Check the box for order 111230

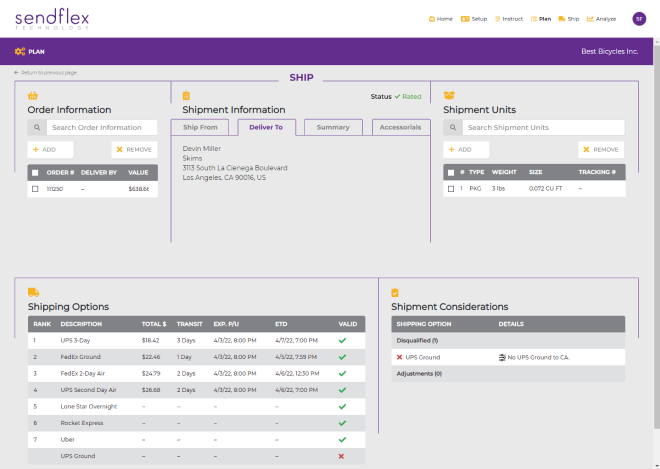[x=35, y=188]
